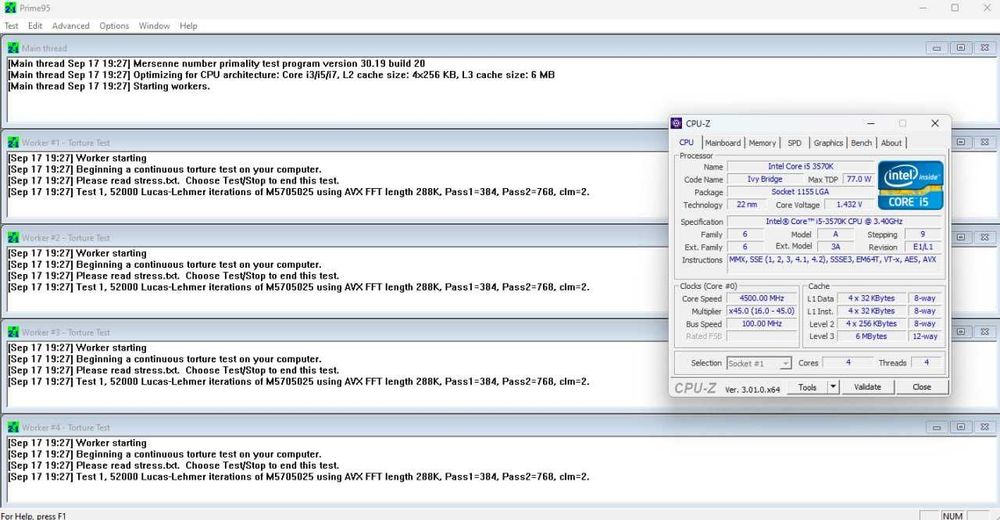Click the Rated FSB empty field
1000x520 pixels.
point(761,336)
